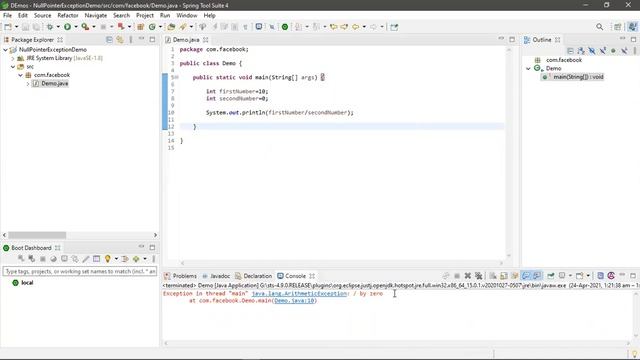Open the Navigate menu
Viewport: 640px width, 360px height.
pos(96,16)
